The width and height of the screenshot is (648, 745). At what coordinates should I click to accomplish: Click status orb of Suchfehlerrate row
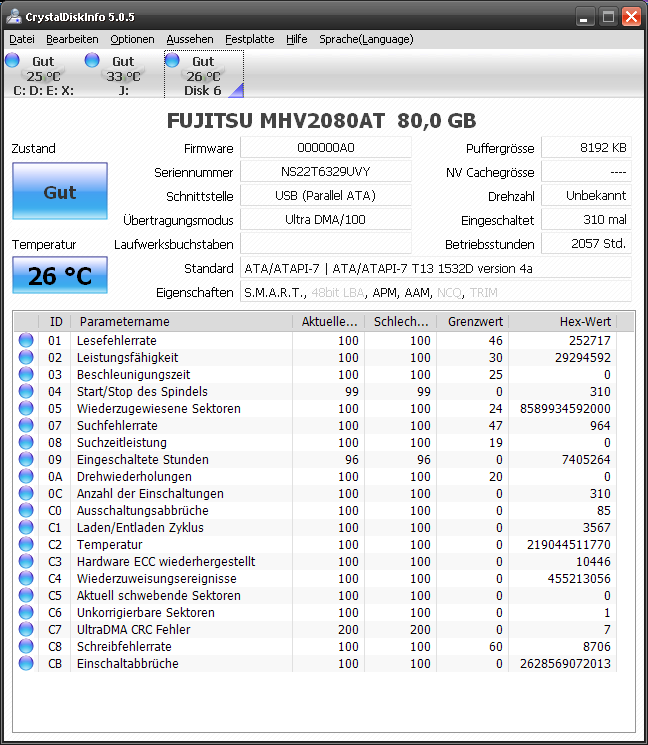[26, 425]
